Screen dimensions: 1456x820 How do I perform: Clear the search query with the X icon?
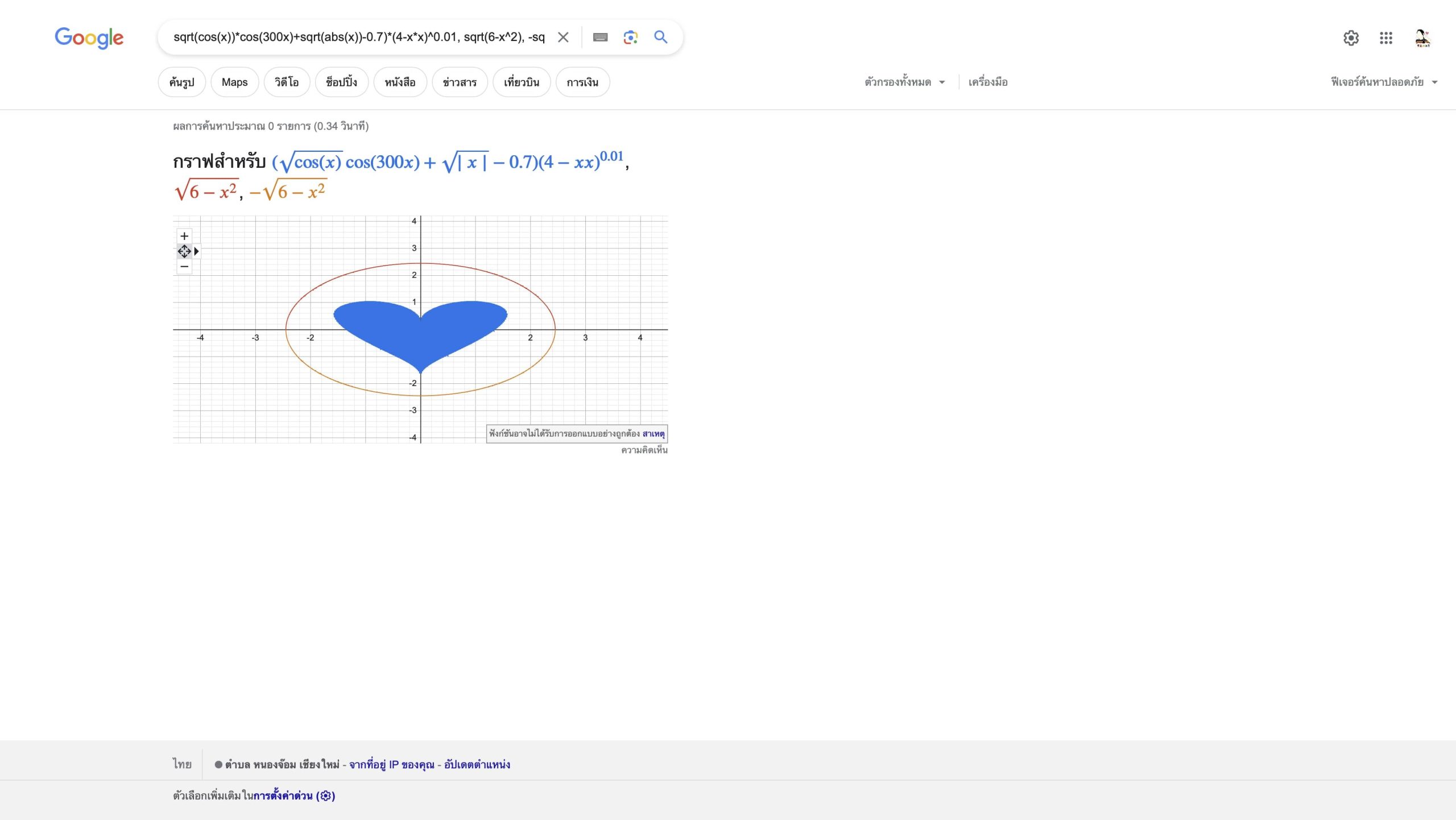[563, 38]
